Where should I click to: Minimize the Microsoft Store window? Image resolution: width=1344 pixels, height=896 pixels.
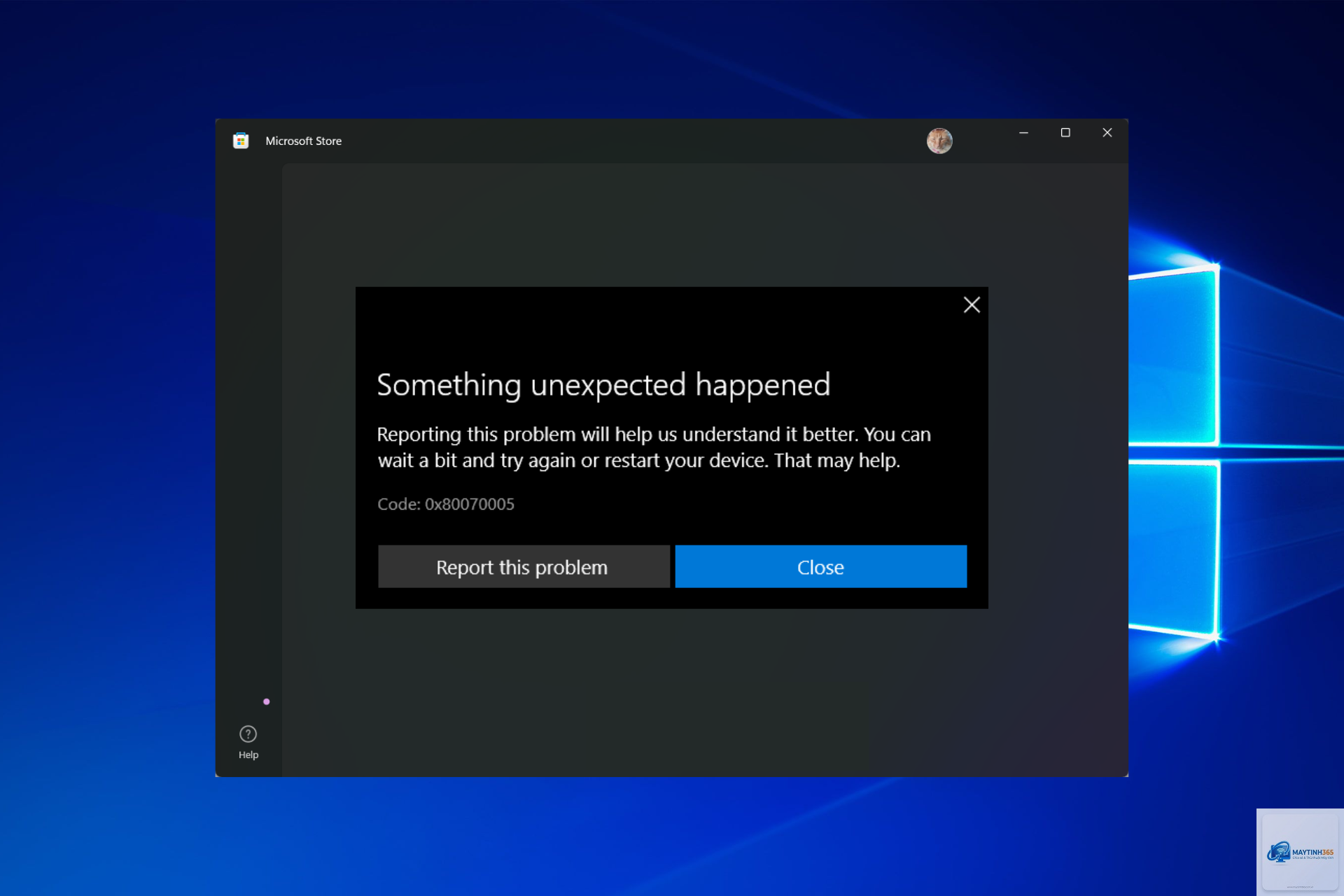pos(1023,133)
